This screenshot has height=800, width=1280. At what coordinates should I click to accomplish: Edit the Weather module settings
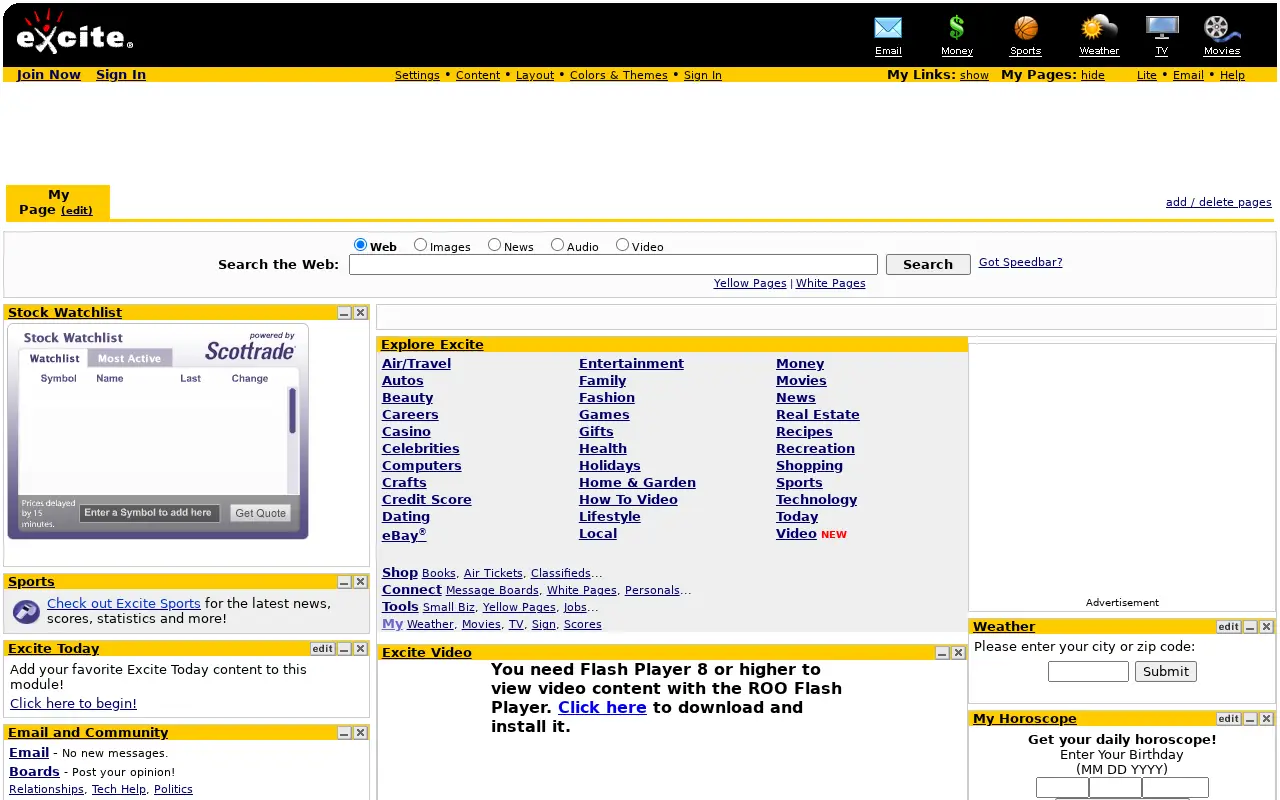click(x=1228, y=627)
